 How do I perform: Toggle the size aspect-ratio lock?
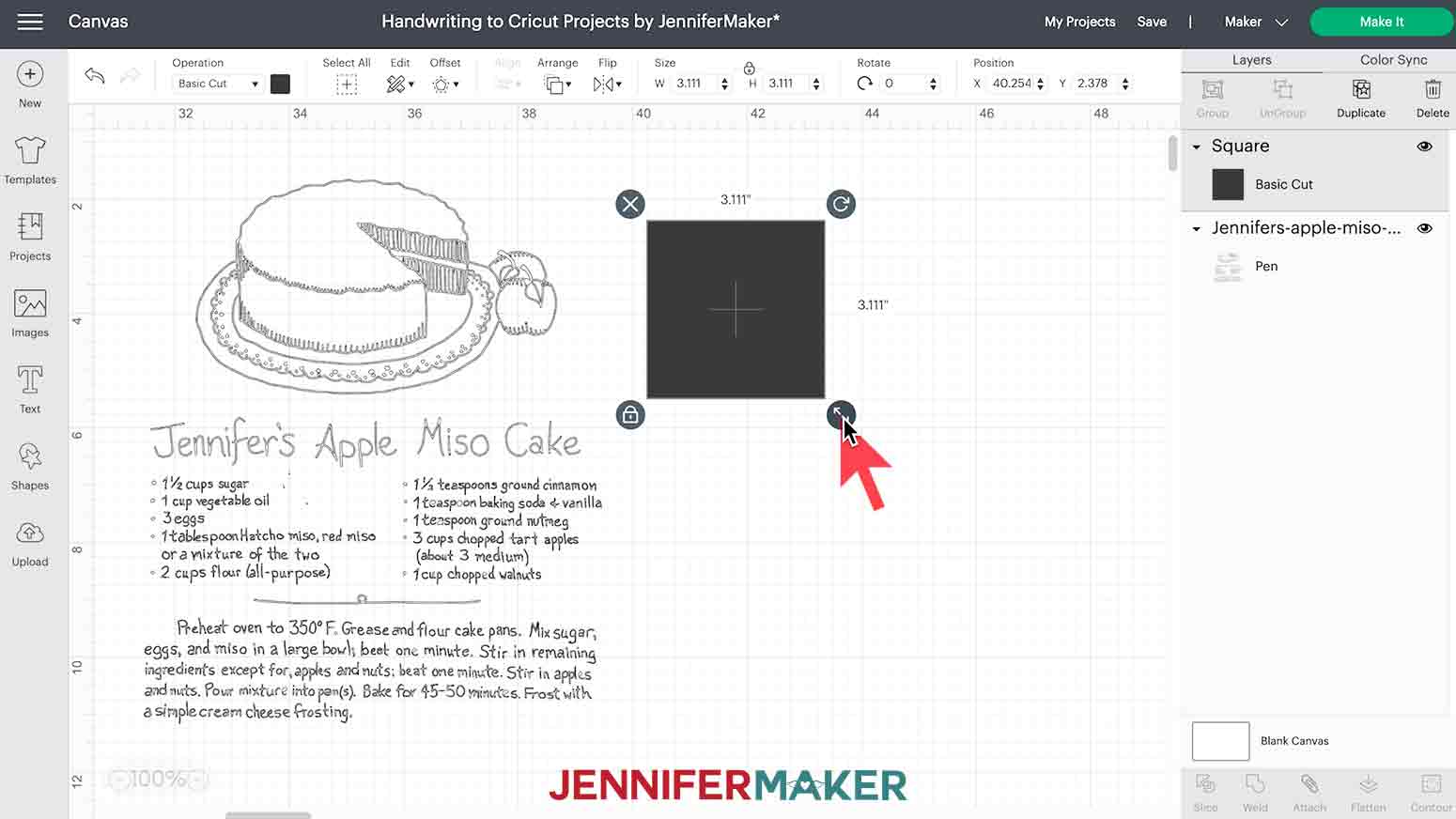click(x=749, y=68)
